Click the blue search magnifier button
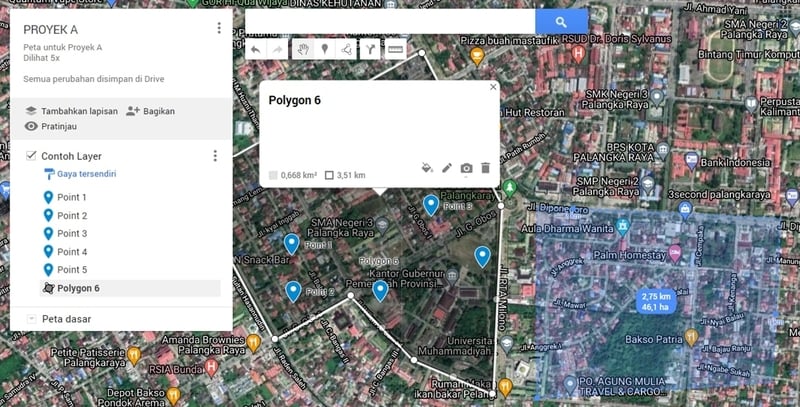The height and width of the screenshot is (407, 800). click(561, 21)
